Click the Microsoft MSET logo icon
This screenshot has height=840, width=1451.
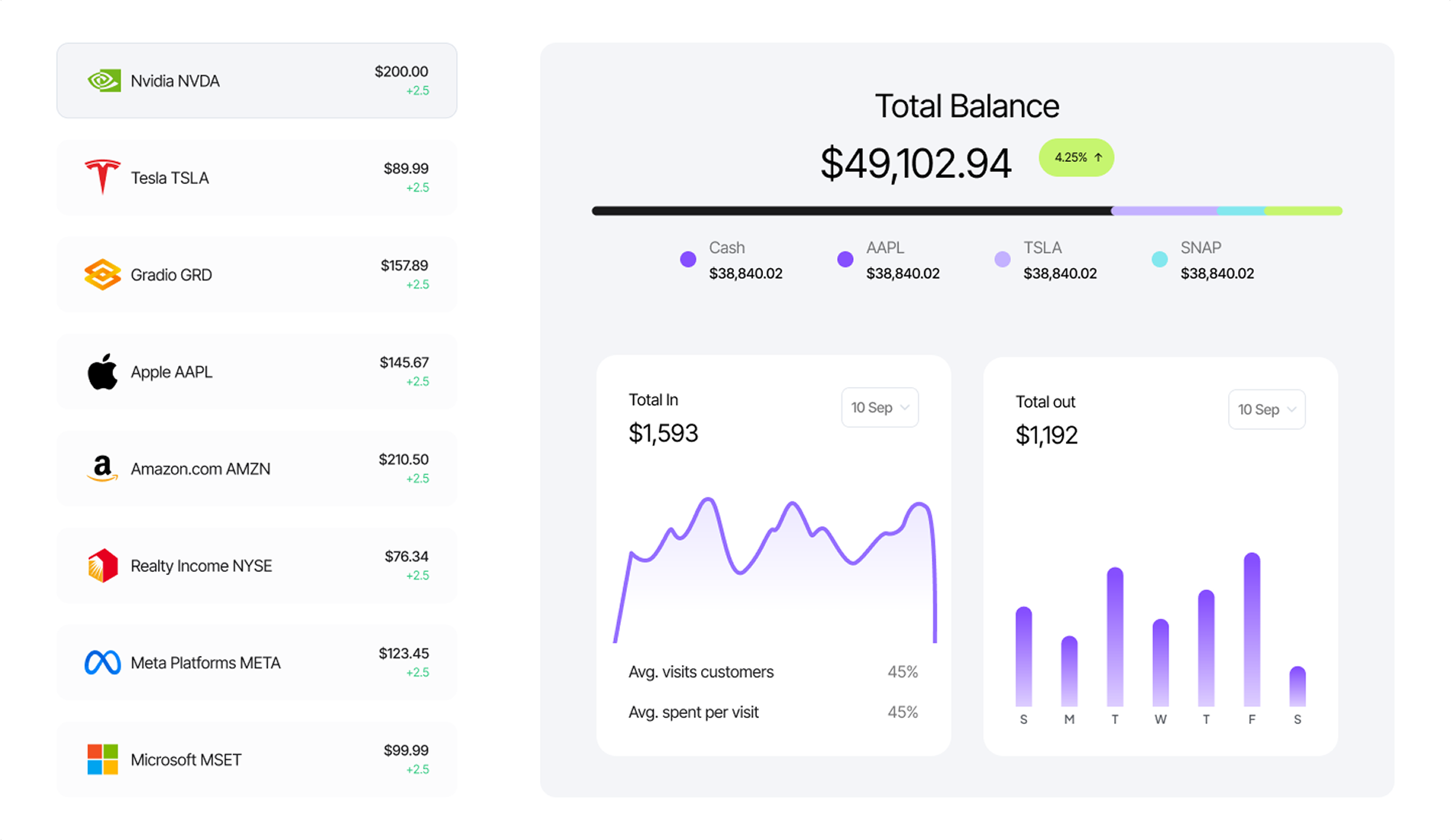tap(102, 759)
